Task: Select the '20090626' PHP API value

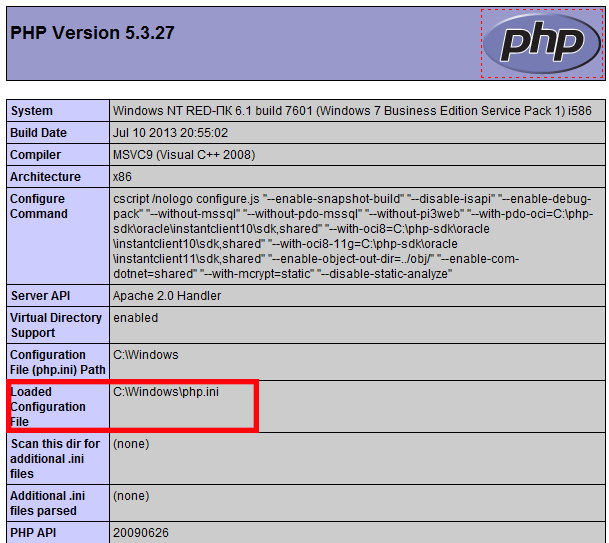Action: point(141,533)
